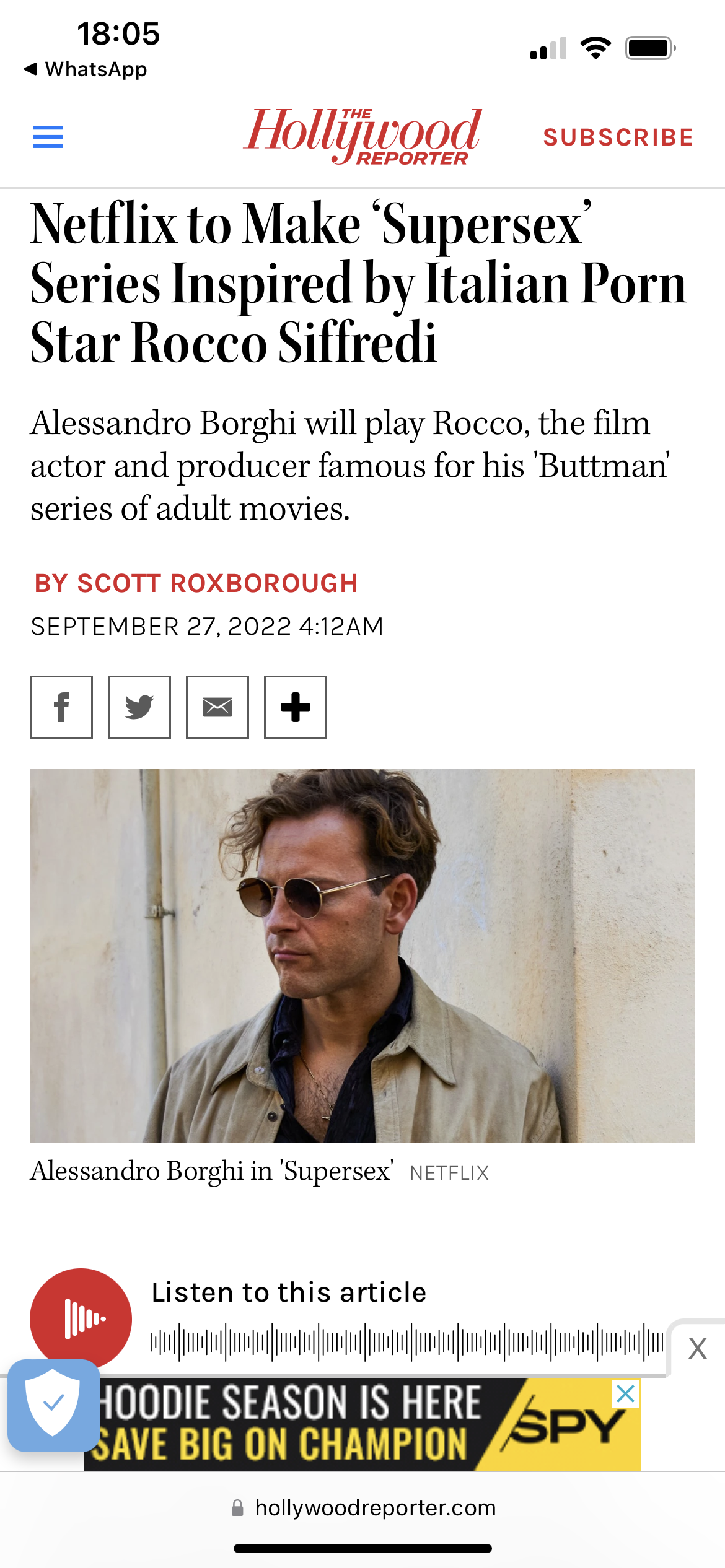Show more sharing options plus icon

pyautogui.click(x=296, y=707)
